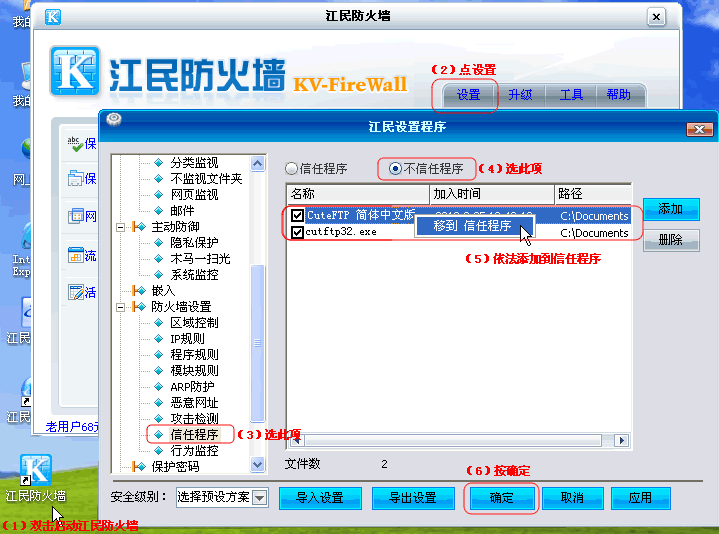Click the 删除 button
Viewport: 719px width, 534px height.
[x=671, y=240]
